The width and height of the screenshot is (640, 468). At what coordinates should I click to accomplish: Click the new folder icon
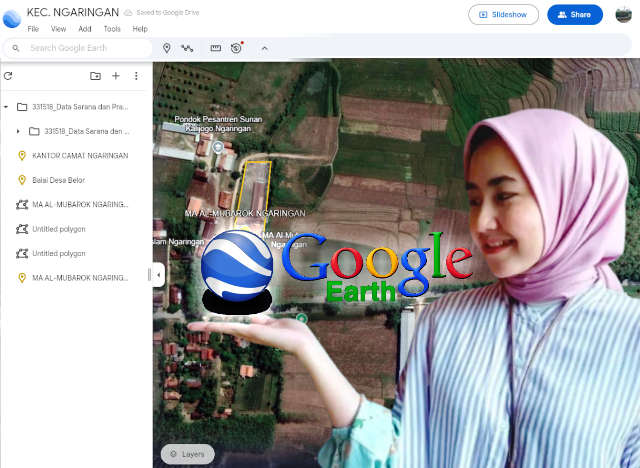click(x=95, y=76)
